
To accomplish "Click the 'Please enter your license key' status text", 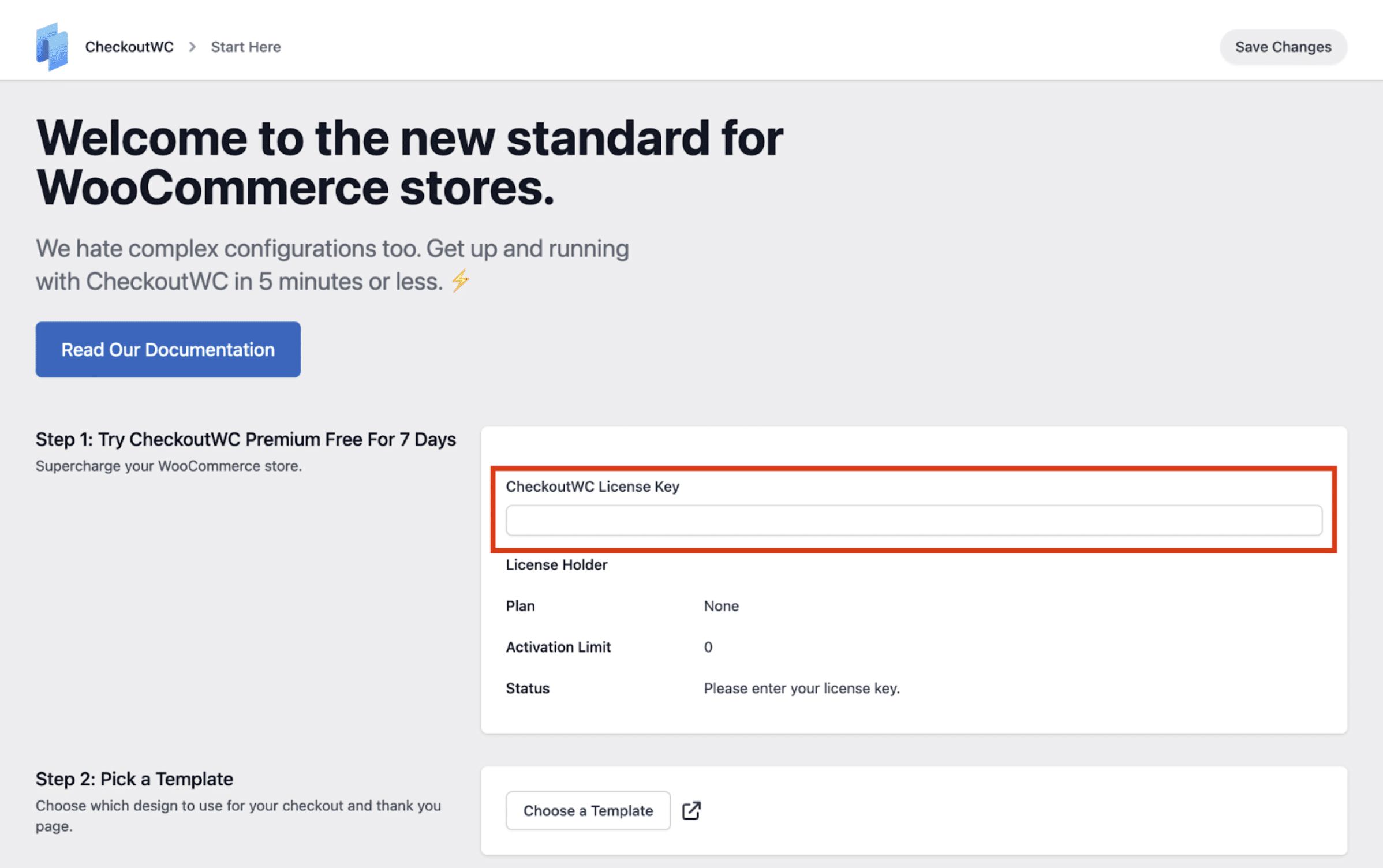I will click(801, 688).
